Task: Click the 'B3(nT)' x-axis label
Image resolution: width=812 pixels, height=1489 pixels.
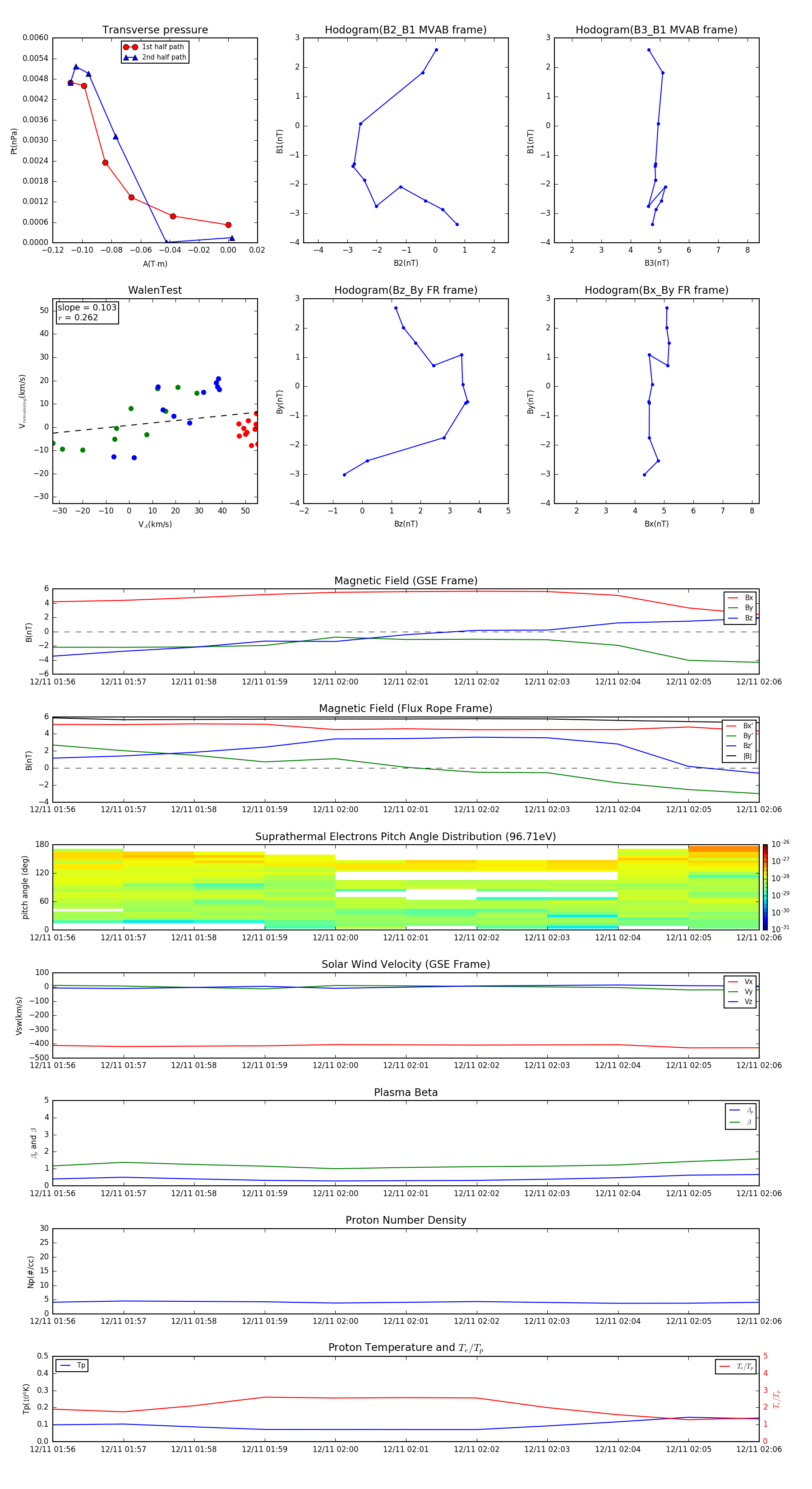Action: pyautogui.click(x=656, y=263)
